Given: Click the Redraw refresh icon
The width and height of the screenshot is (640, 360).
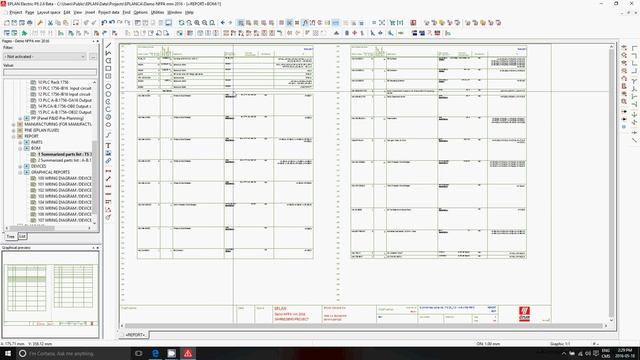Looking at the screenshot, I should point(181,23).
